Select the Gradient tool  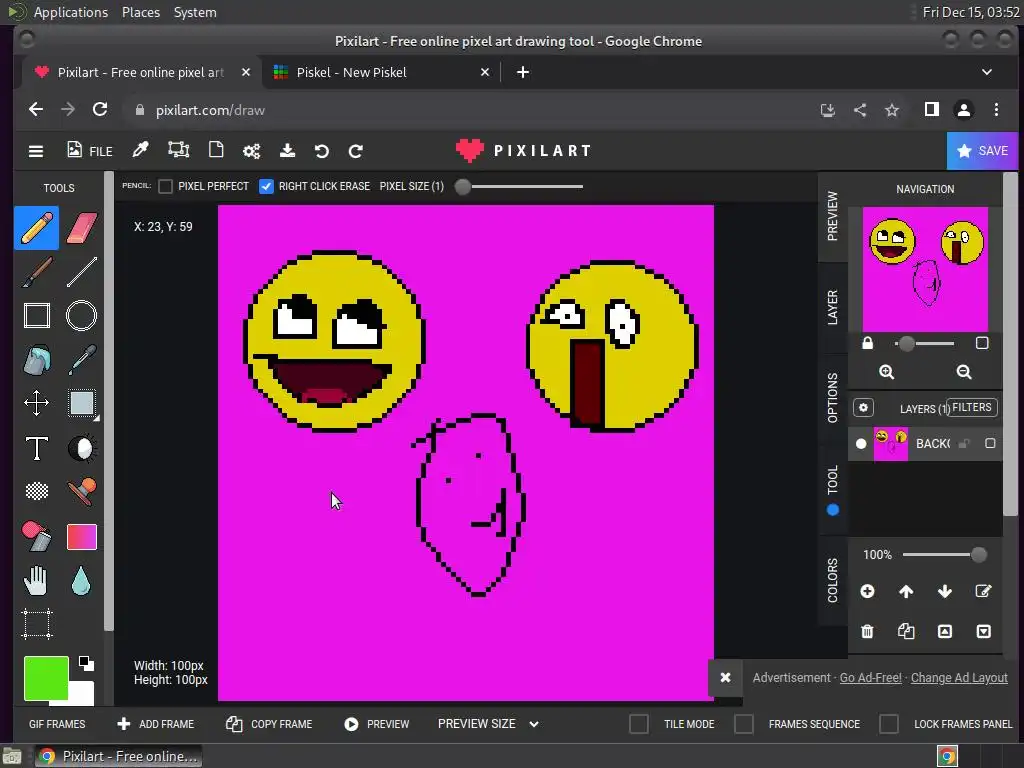pyautogui.click(x=82, y=537)
